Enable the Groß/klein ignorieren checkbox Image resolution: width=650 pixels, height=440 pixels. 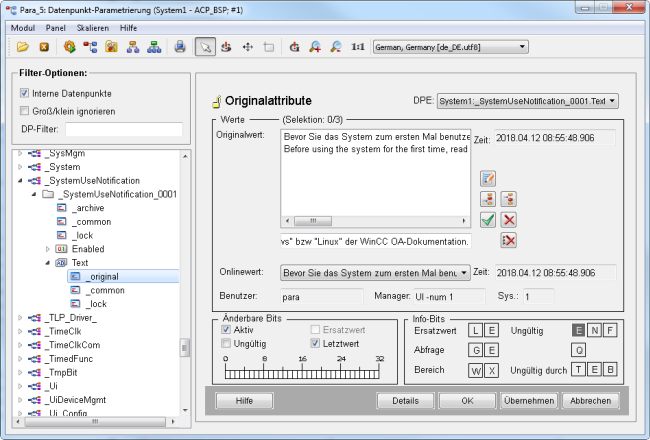(x=24, y=111)
